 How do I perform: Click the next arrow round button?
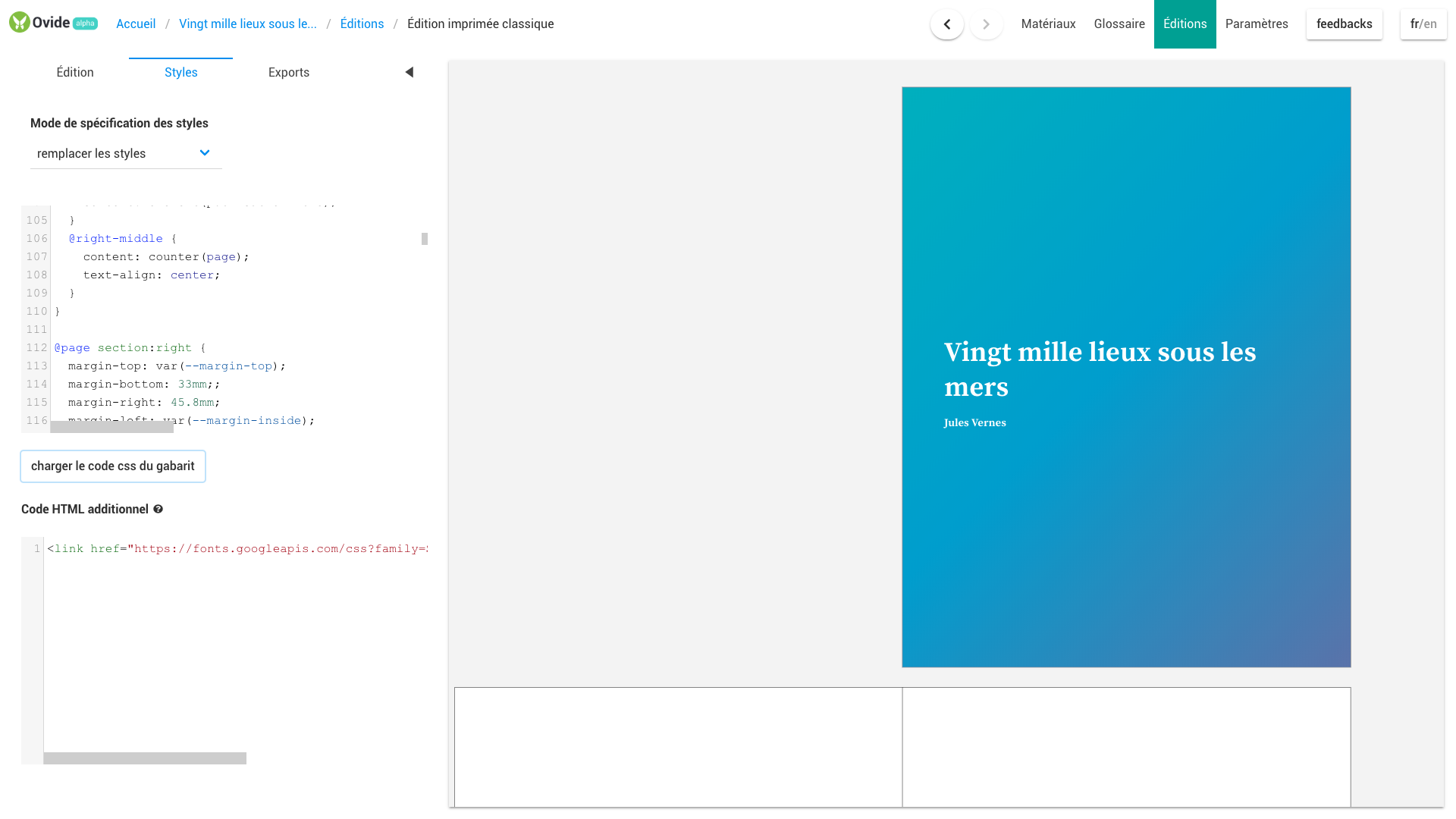click(x=986, y=24)
